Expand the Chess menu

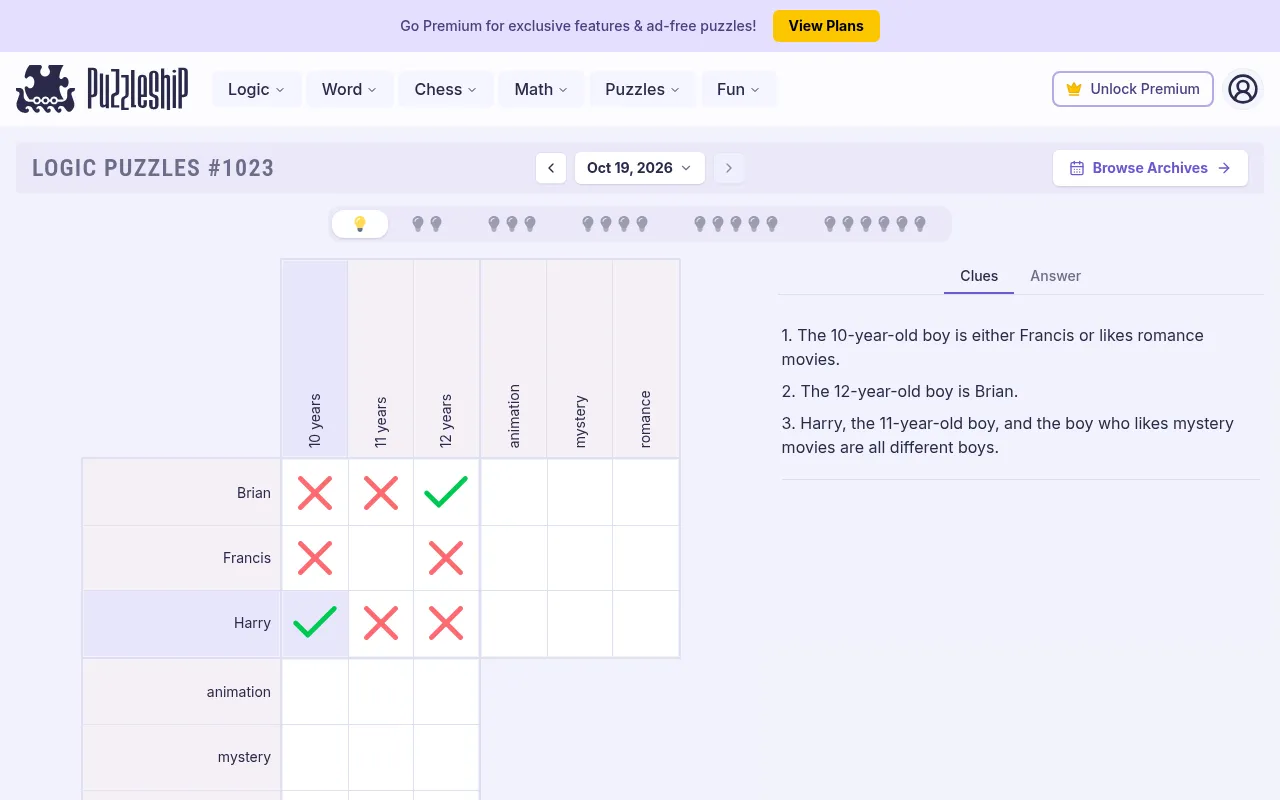[446, 89]
